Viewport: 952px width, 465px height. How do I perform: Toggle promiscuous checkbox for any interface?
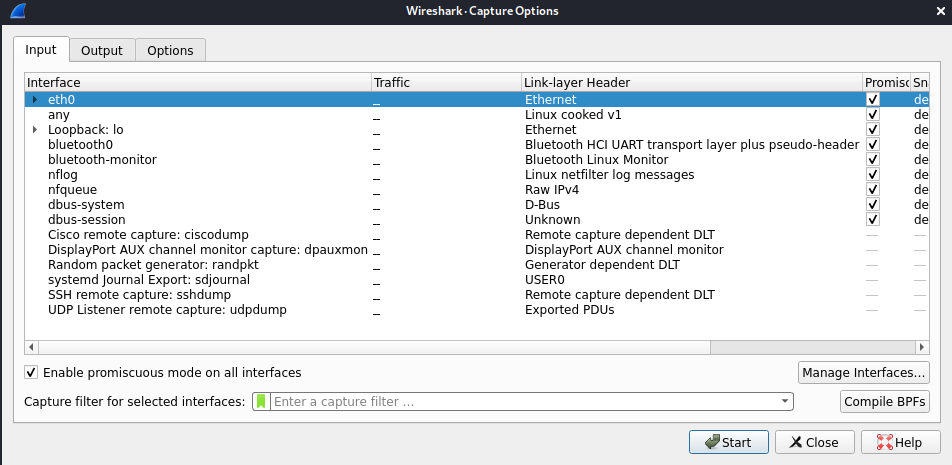(872, 114)
